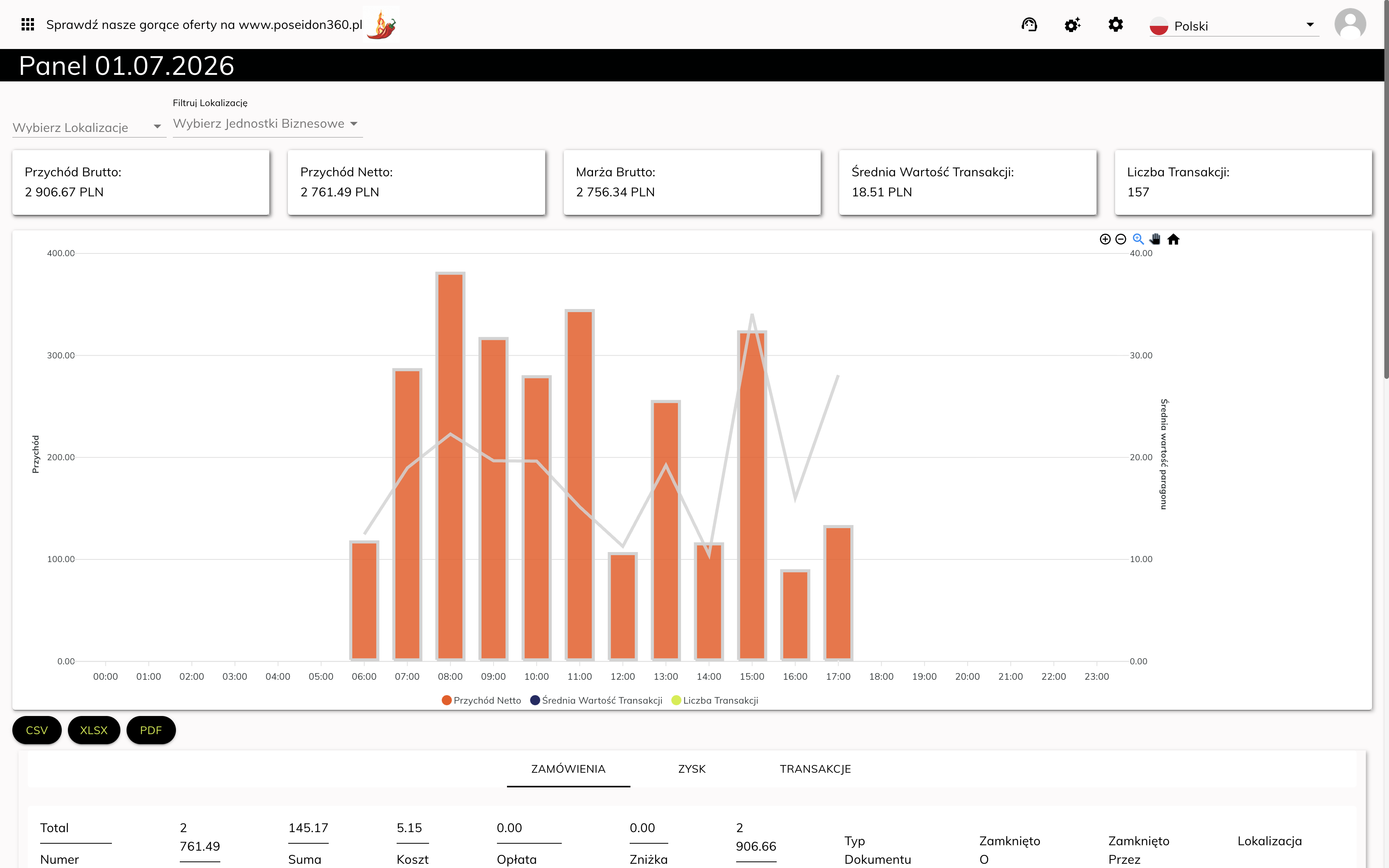Screen dimensions: 1389x868
Task: Click the Total label in the table
Action: (54, 828)
